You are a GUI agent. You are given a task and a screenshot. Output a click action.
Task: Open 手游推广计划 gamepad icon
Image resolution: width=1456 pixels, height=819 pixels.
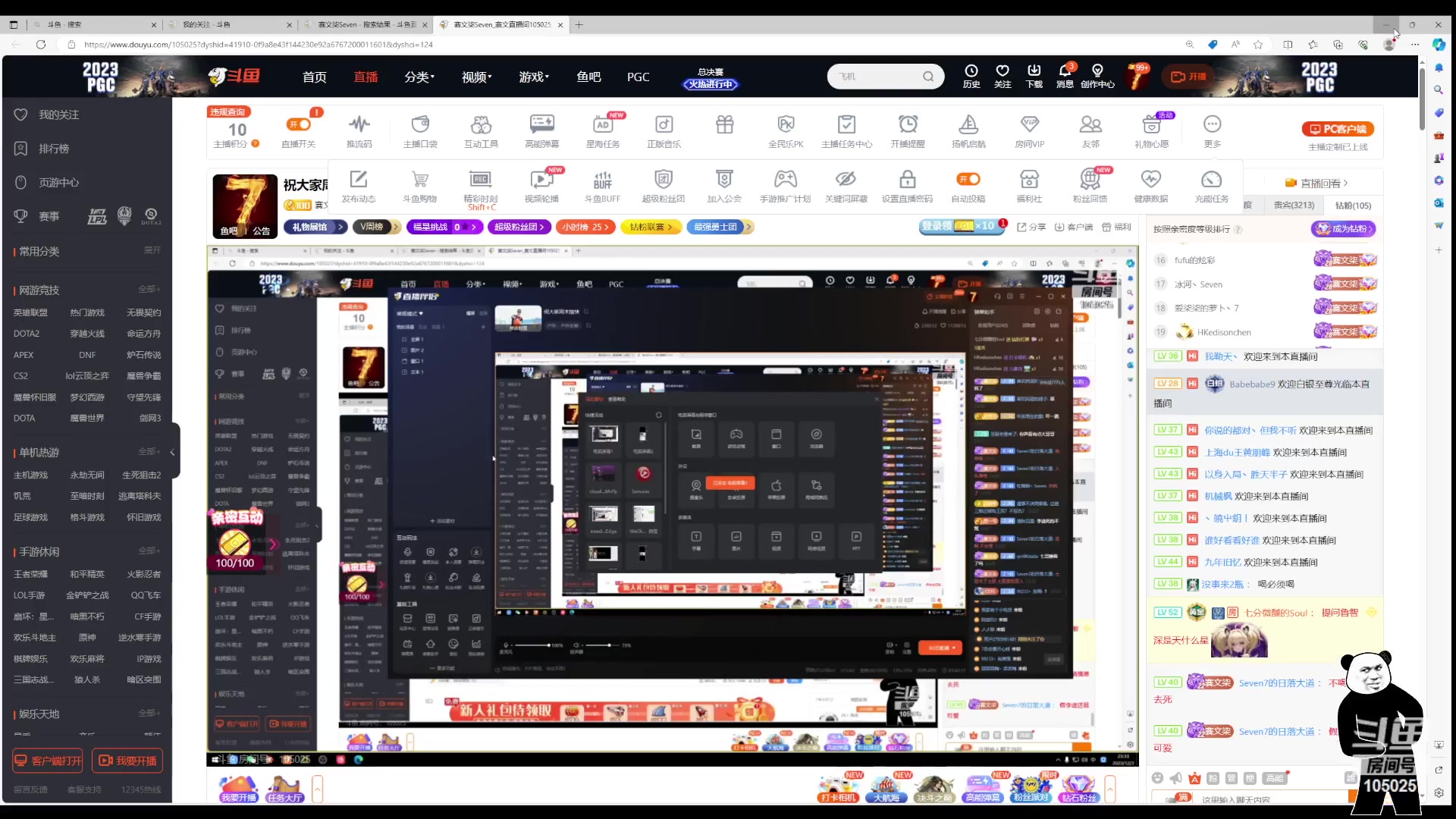pos(785,186)
